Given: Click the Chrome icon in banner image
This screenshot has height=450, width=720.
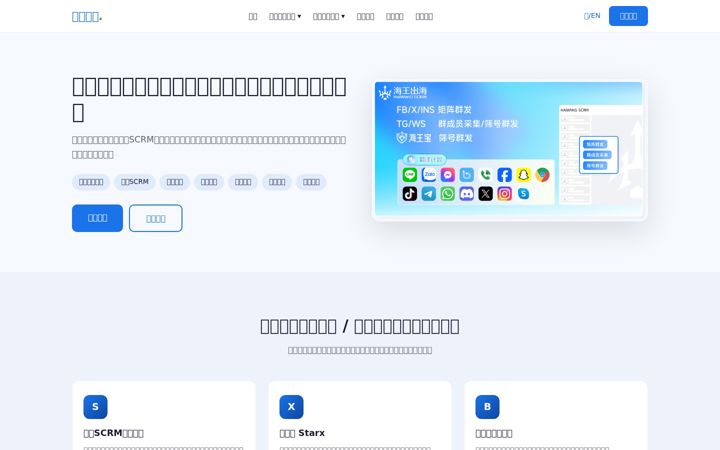Looking at the screenshot, I should [x=542, y=175].
